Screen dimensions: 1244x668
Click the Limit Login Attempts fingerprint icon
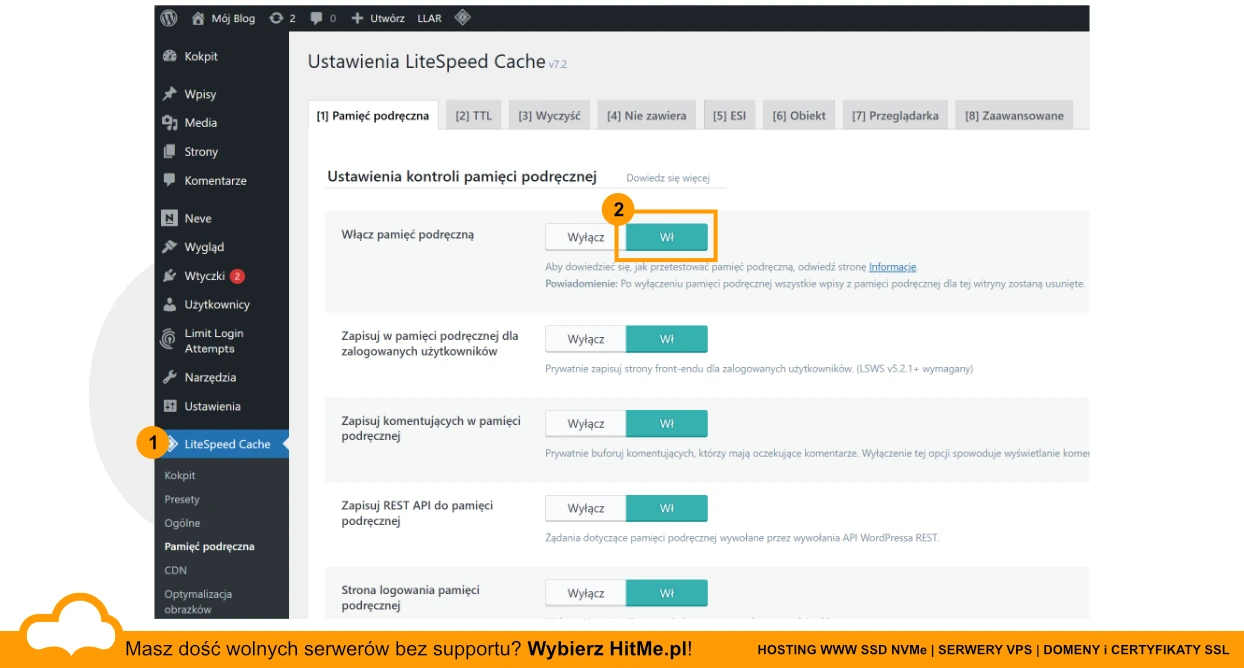tap(170, 341)
